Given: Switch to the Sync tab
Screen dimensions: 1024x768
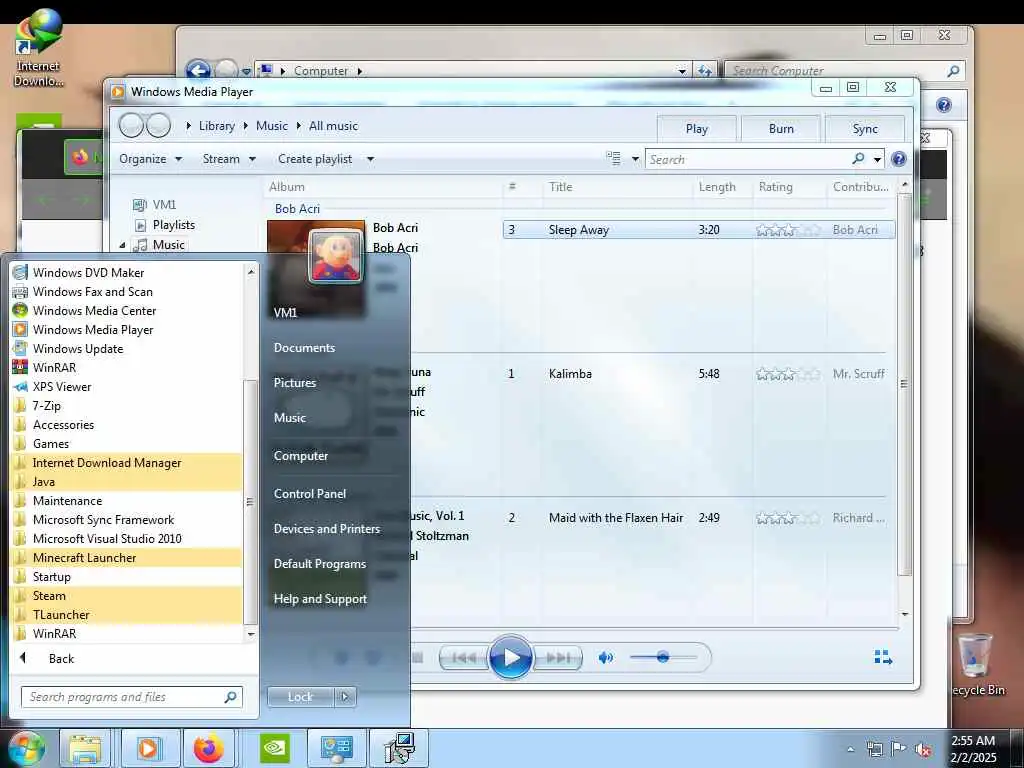Looking at the screenshot, I should [x=865, y=129].
